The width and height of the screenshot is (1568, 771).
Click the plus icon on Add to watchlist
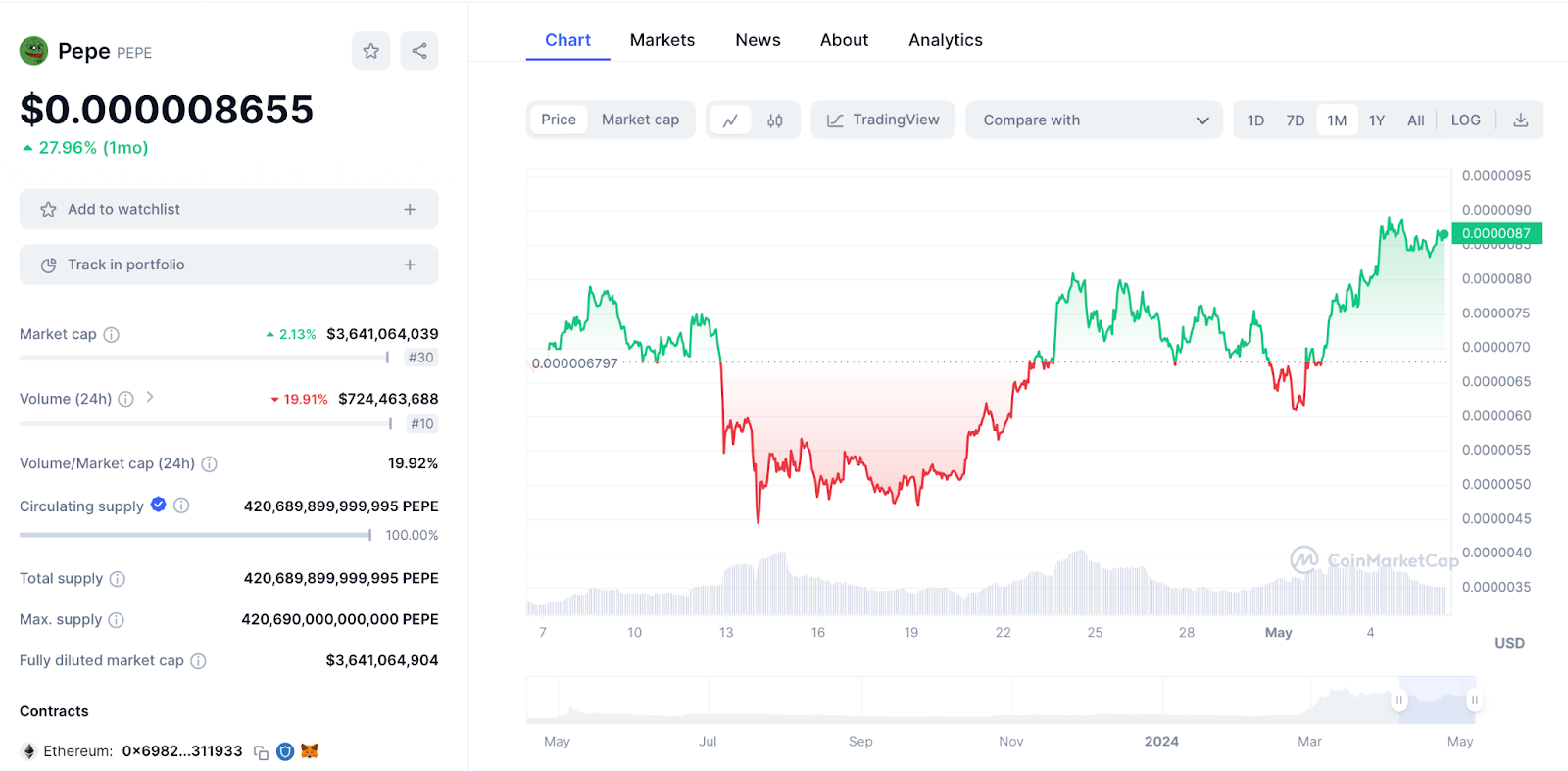click(x=410, y=210)
